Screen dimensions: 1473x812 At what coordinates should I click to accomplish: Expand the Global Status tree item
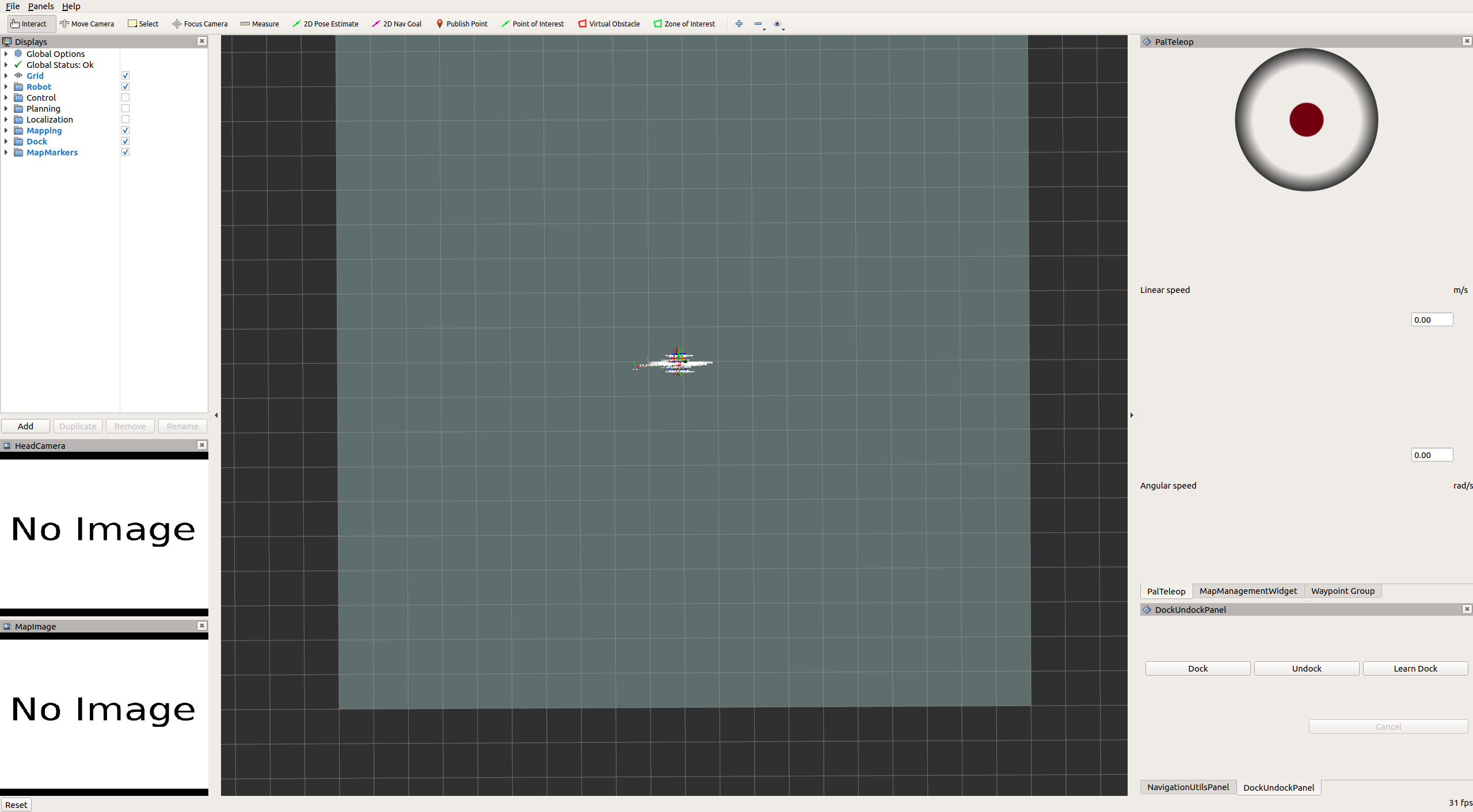click(6, 64)
